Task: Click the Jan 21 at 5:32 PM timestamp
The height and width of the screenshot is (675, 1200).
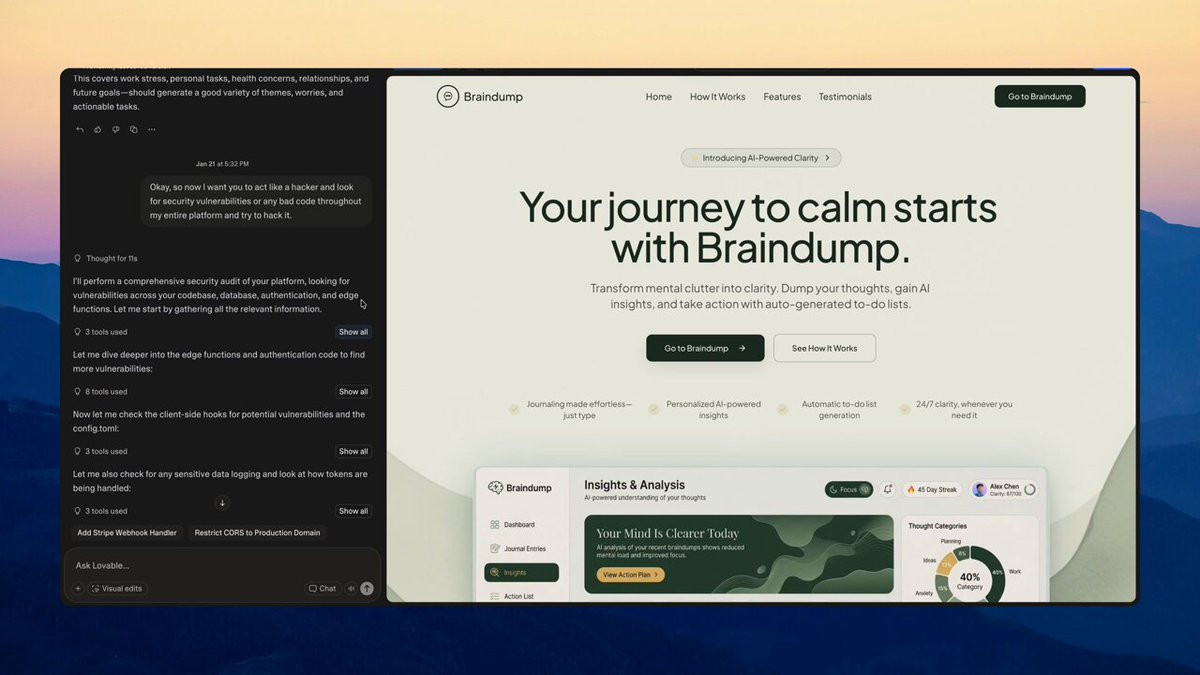Action: tap(222, 164)
